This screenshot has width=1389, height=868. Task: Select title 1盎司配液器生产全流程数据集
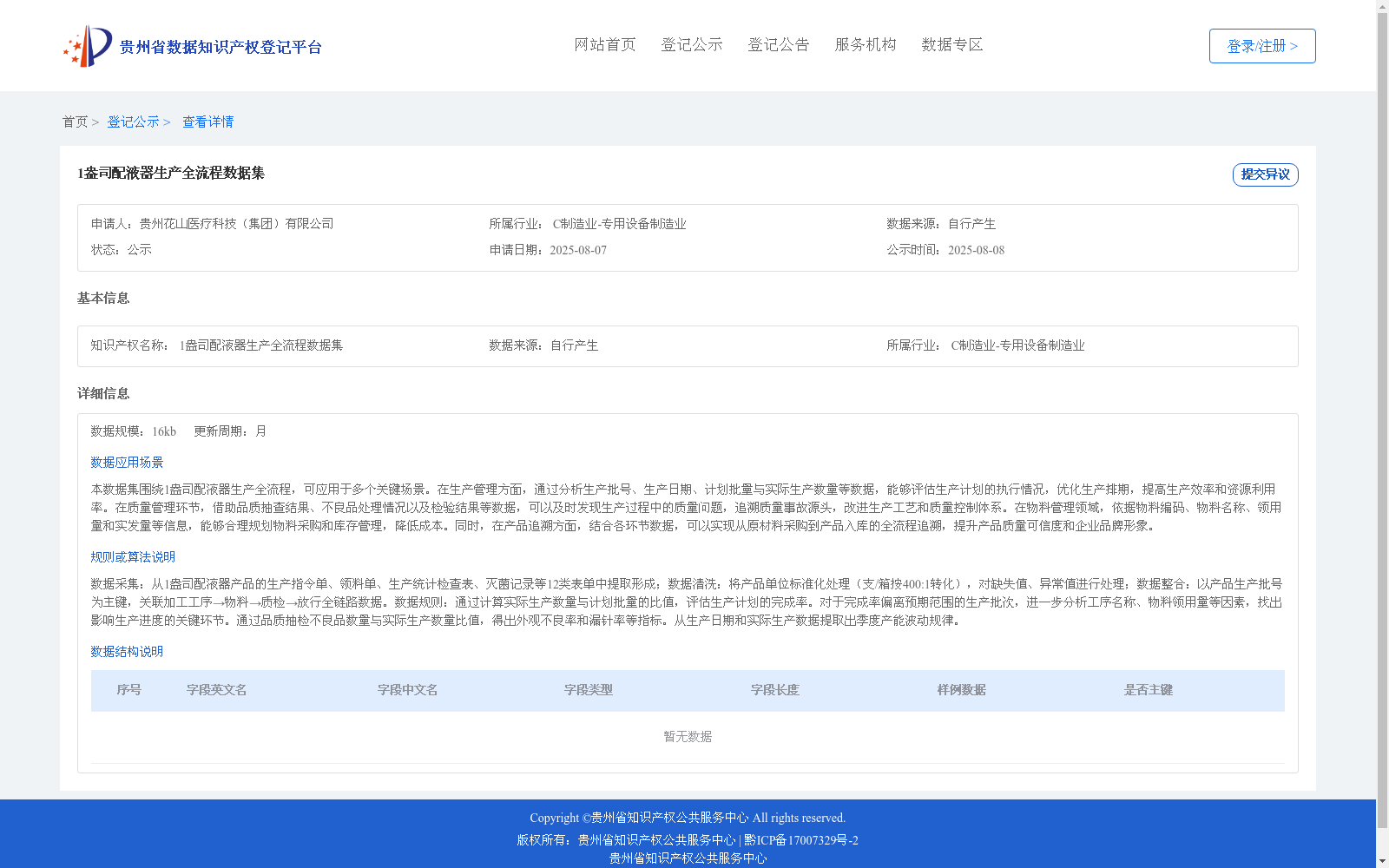coord(171,173)
